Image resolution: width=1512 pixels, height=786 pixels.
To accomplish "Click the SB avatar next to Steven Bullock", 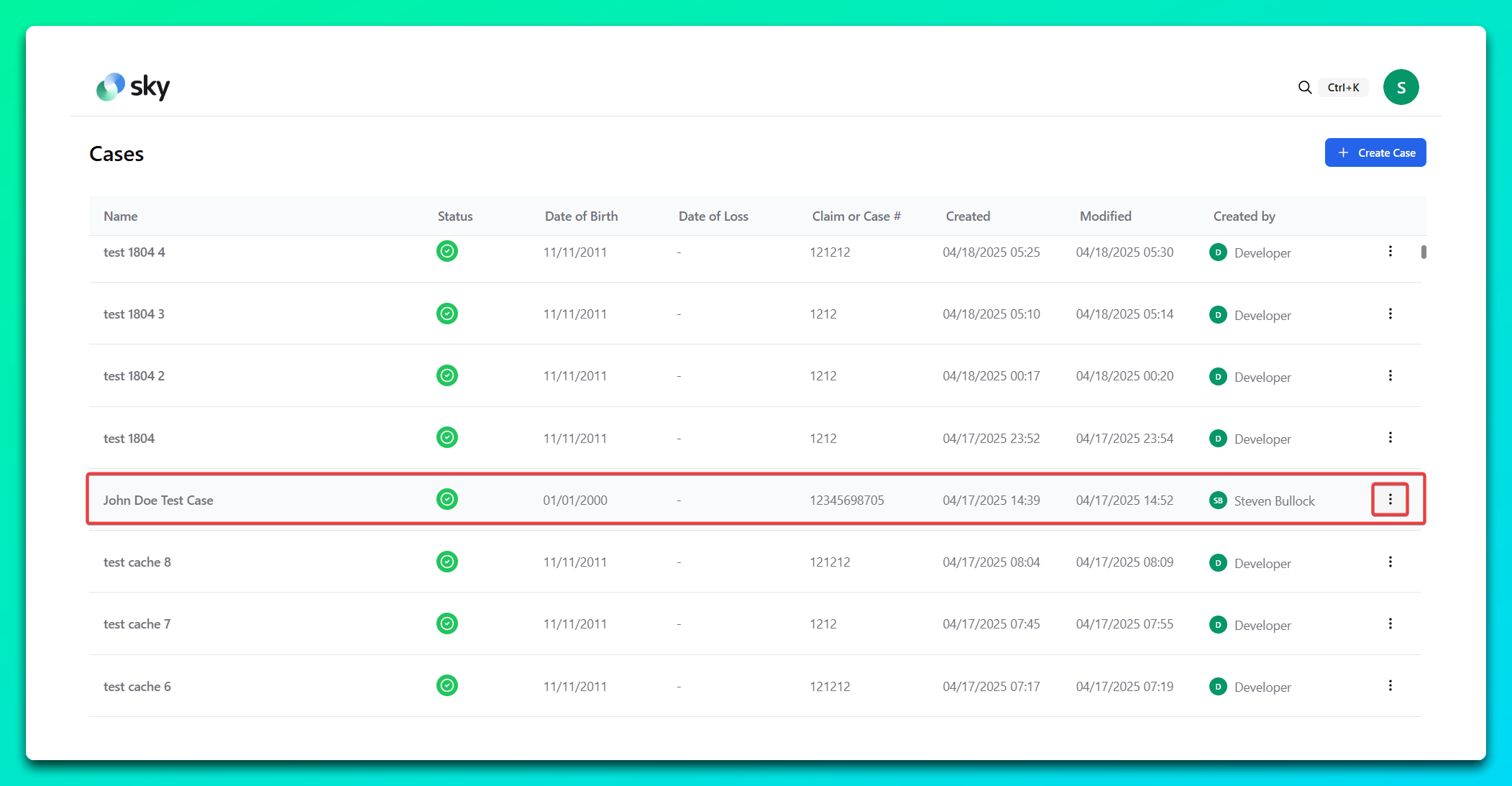I will (x=1217, y=501).
